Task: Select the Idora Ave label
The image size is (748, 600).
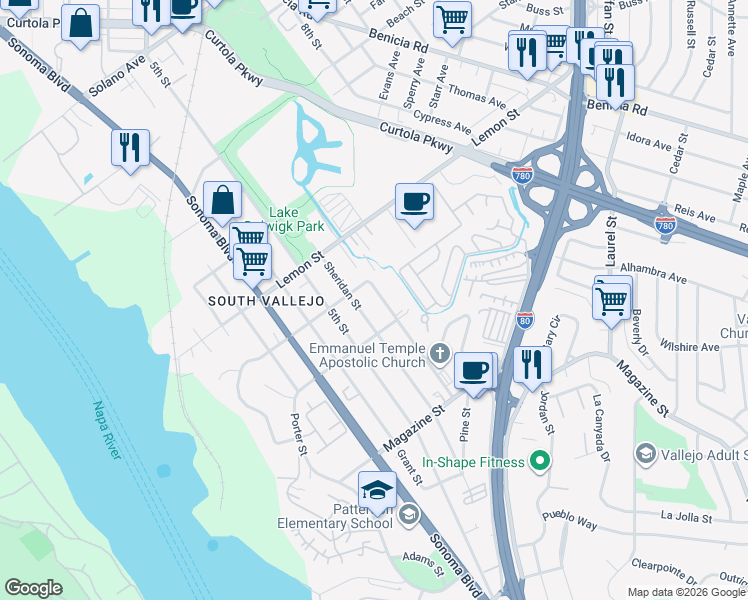Action: (x=649, y=141)
